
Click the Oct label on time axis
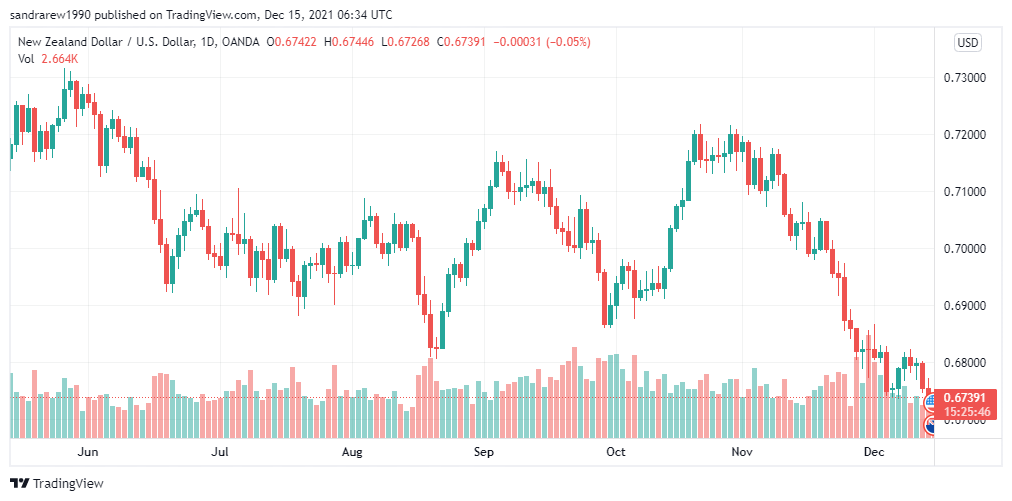pyautogui.click(x=616, y=452)
